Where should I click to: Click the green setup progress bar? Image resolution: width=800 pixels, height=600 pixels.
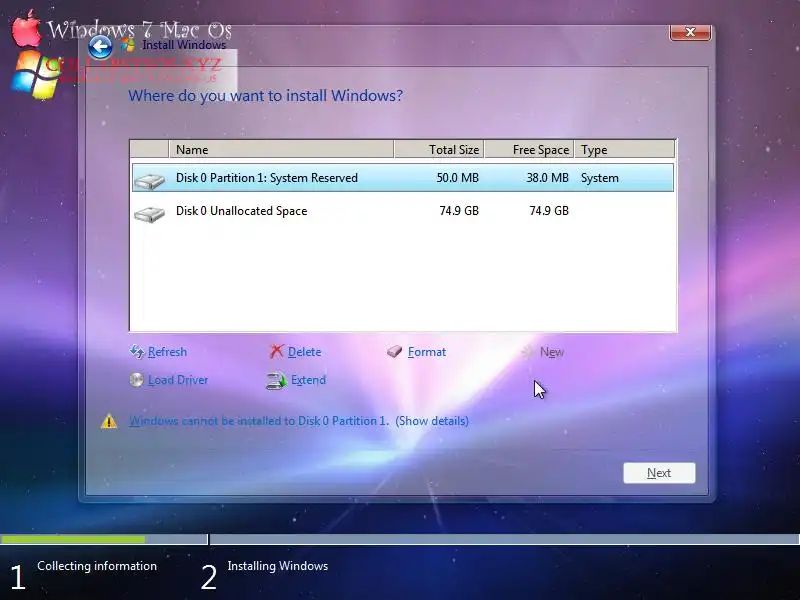point(73,539)
